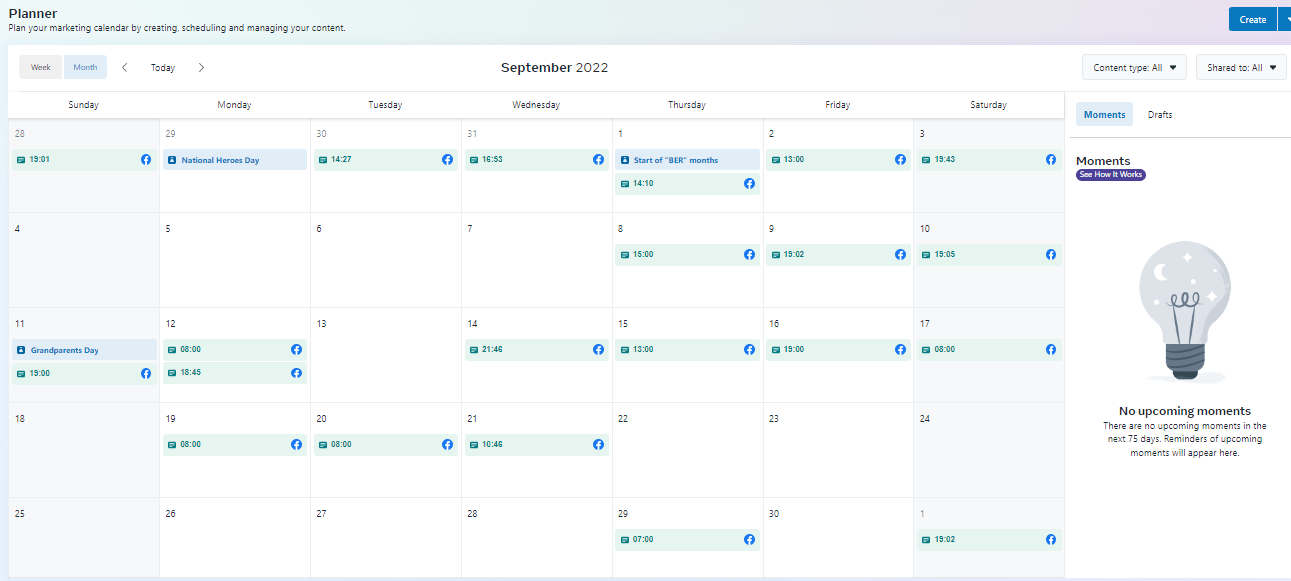Screen dimensions: 1291x581
Task: Click Facebook icon on Aug 28 19:01 post
Action: click(x=146, y=159)
